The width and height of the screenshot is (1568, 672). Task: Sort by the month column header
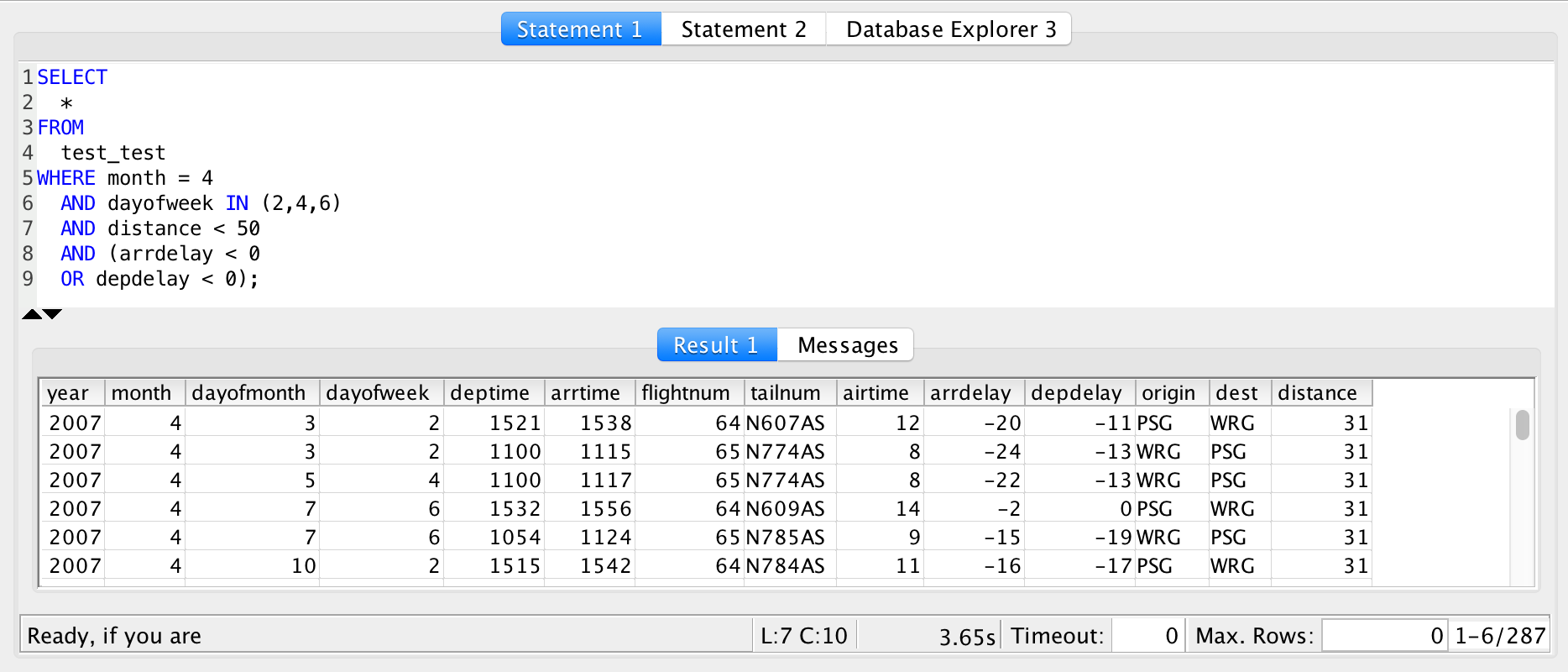[x=144, y=393]
